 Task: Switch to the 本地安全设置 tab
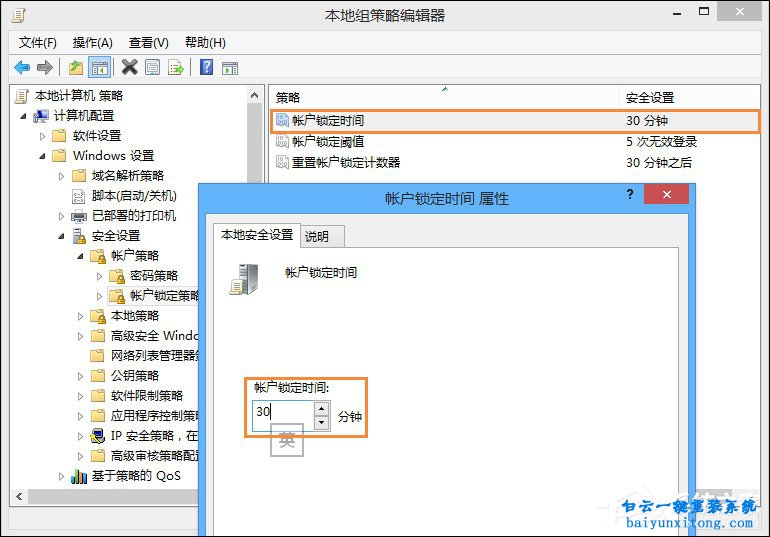(257, 235)
